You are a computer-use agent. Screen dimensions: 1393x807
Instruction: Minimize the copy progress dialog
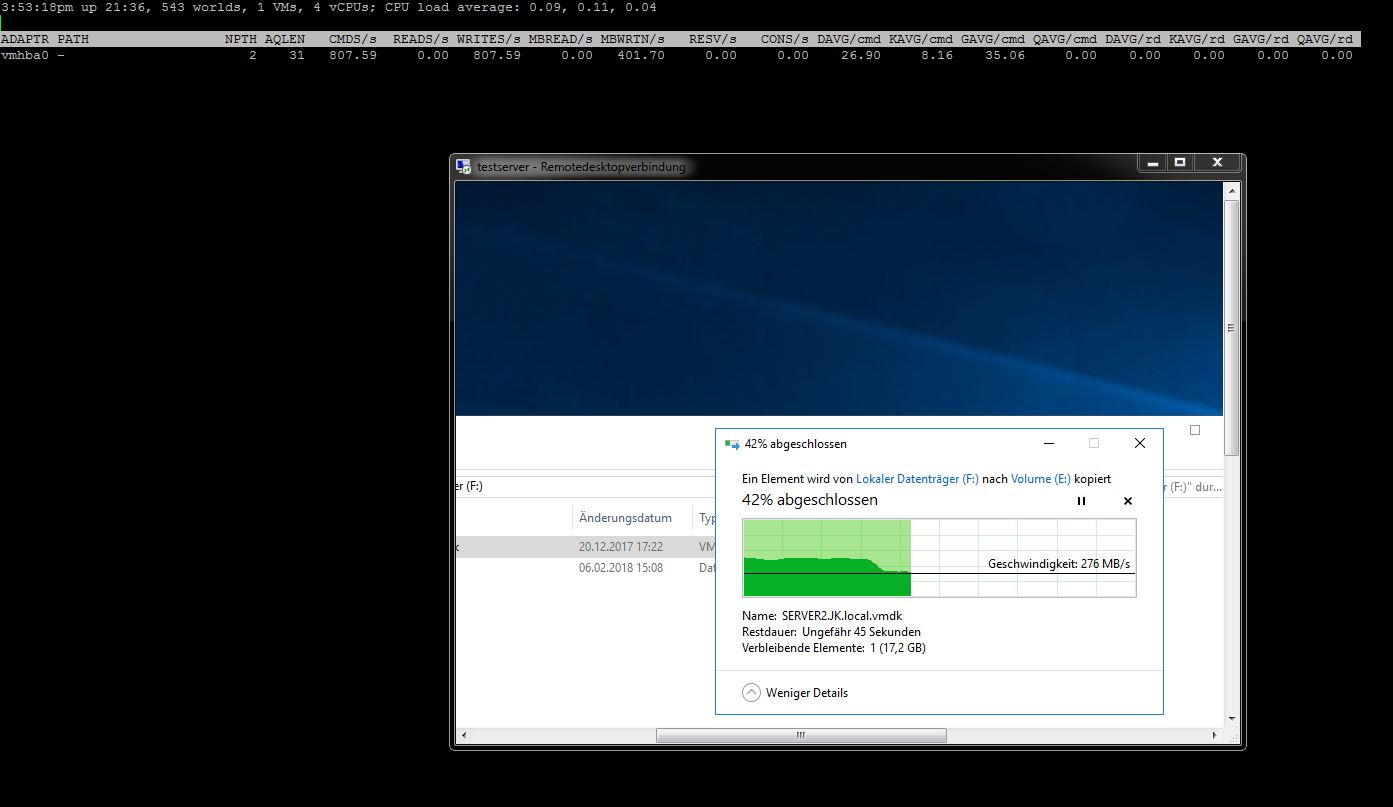1048,443
